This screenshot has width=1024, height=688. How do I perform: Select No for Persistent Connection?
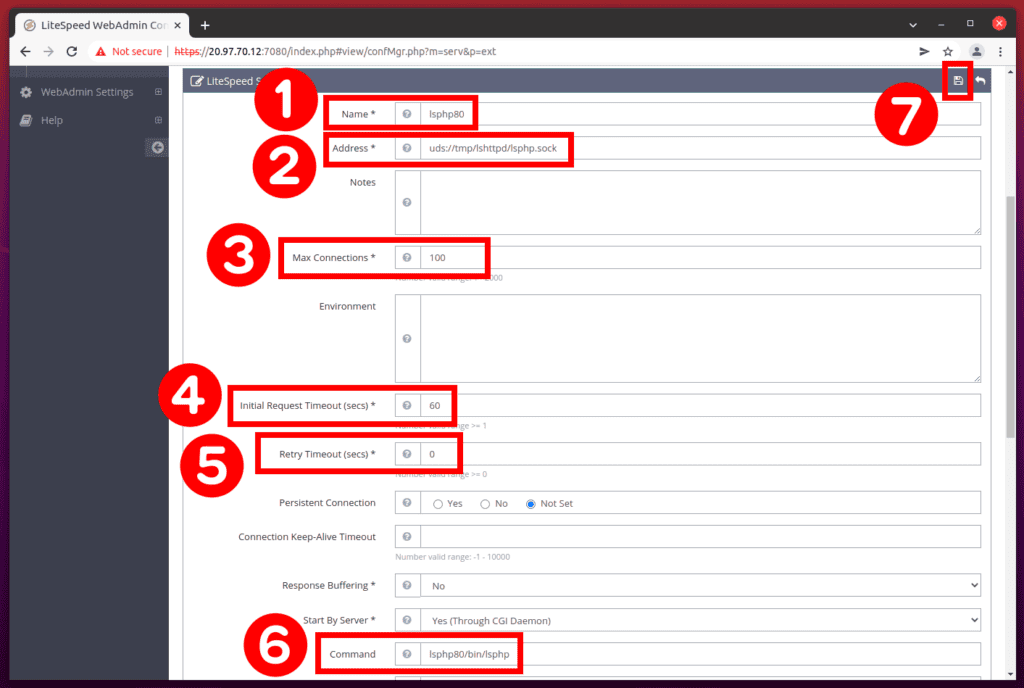click(485, 504)
